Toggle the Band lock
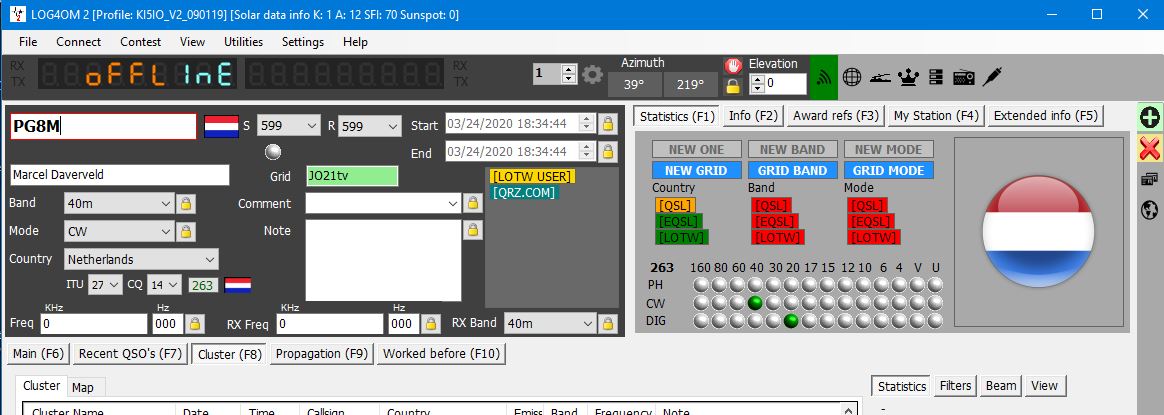Image resolution: width=1164 pixels, height=415 pixels. pyautogui.click(x=185, y=203)
